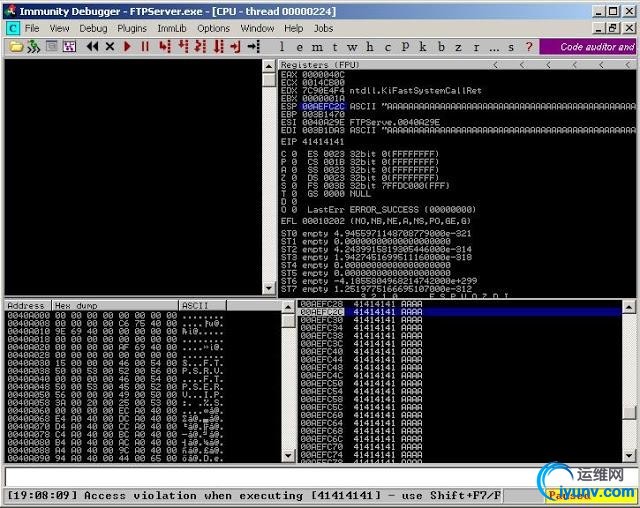Show Breakpoints via b button
The height and width of the screenshot is (508, 640).
(441, 47)
